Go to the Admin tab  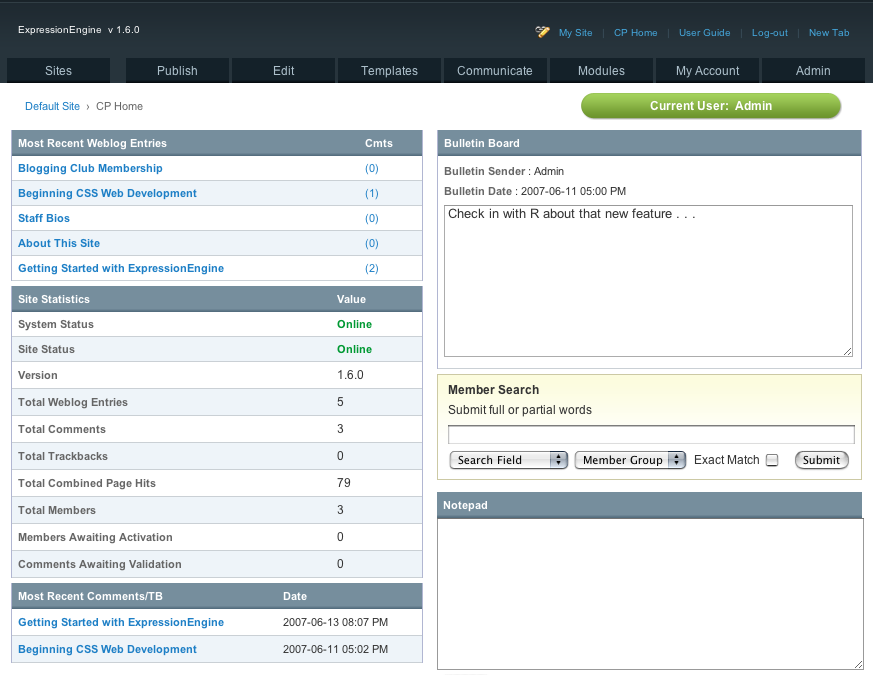(813, 71)
